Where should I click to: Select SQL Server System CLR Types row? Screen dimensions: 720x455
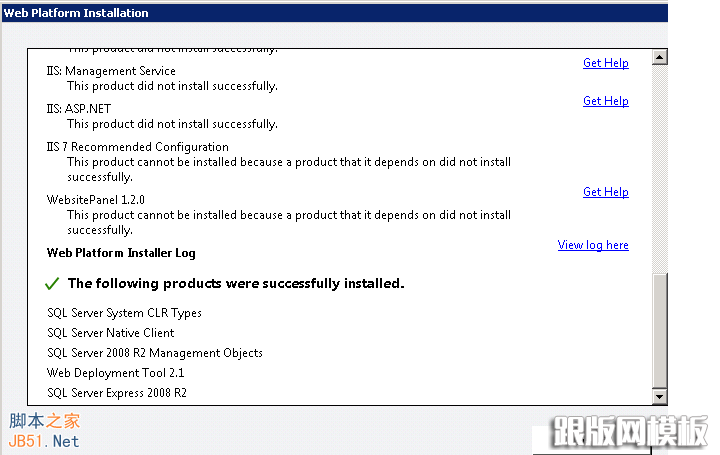[x=124, y=313]
